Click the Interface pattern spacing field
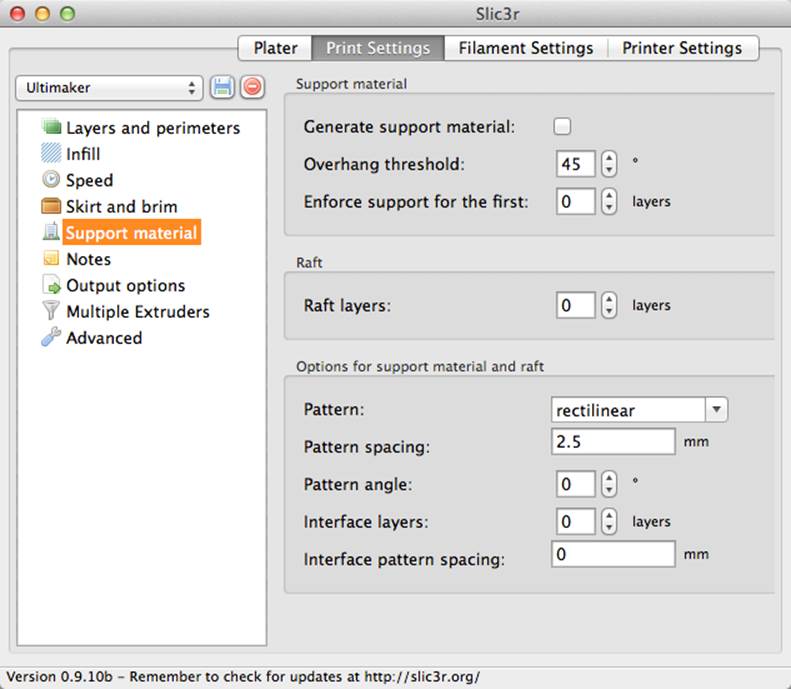 point(613,554)
